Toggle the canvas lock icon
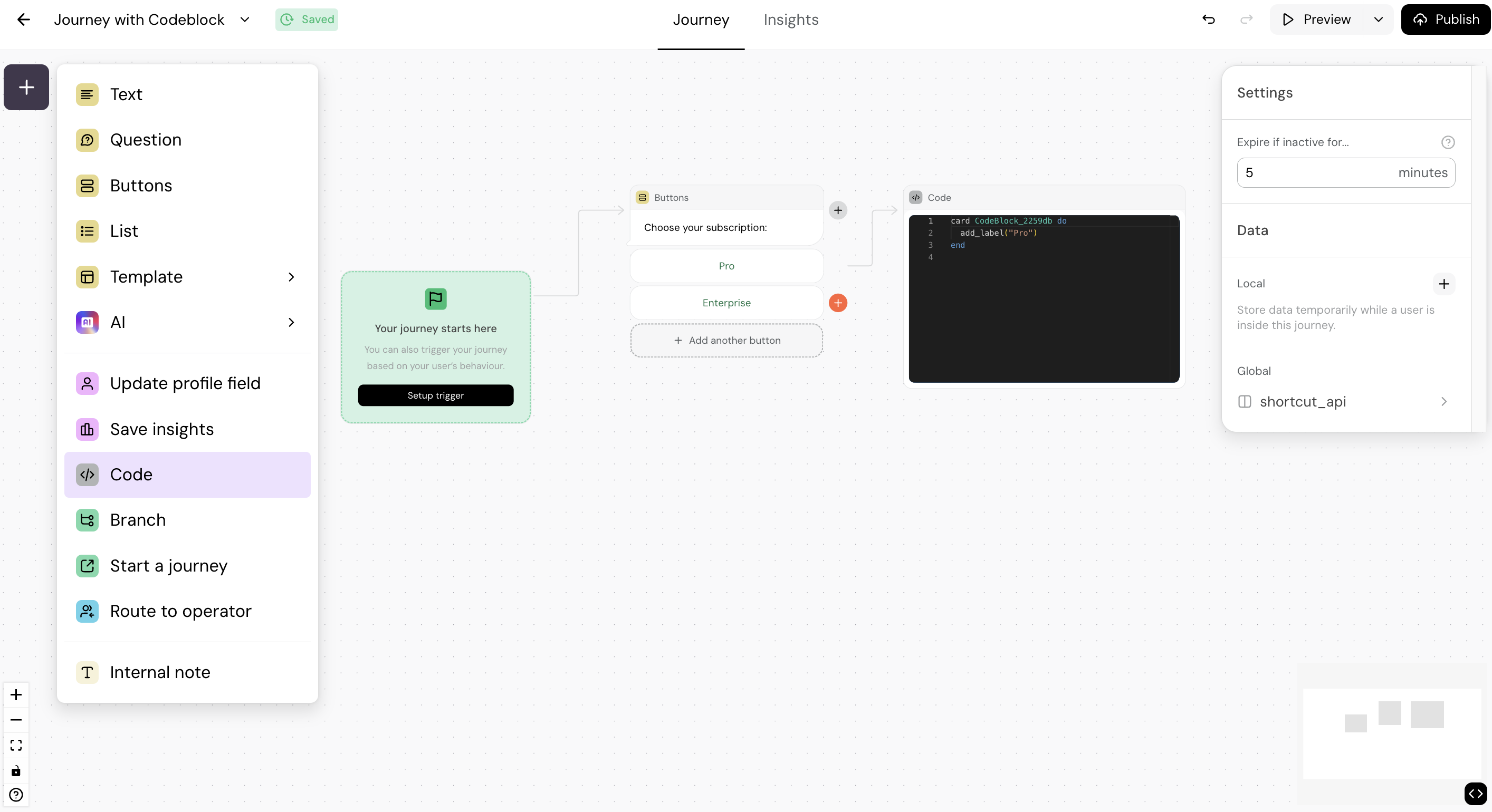Viewport: 1492px width, 812px height. (16, 771)
